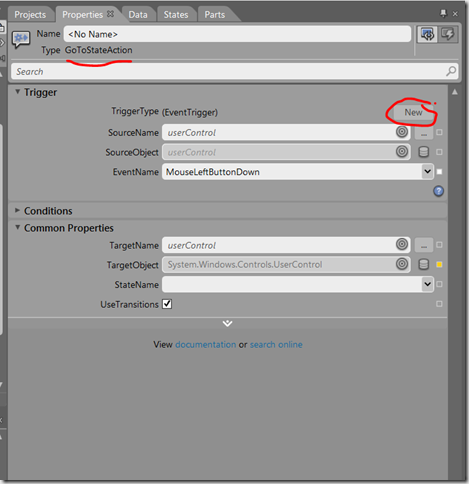
Task: Open the StateName dropdown
Action: 298,284
